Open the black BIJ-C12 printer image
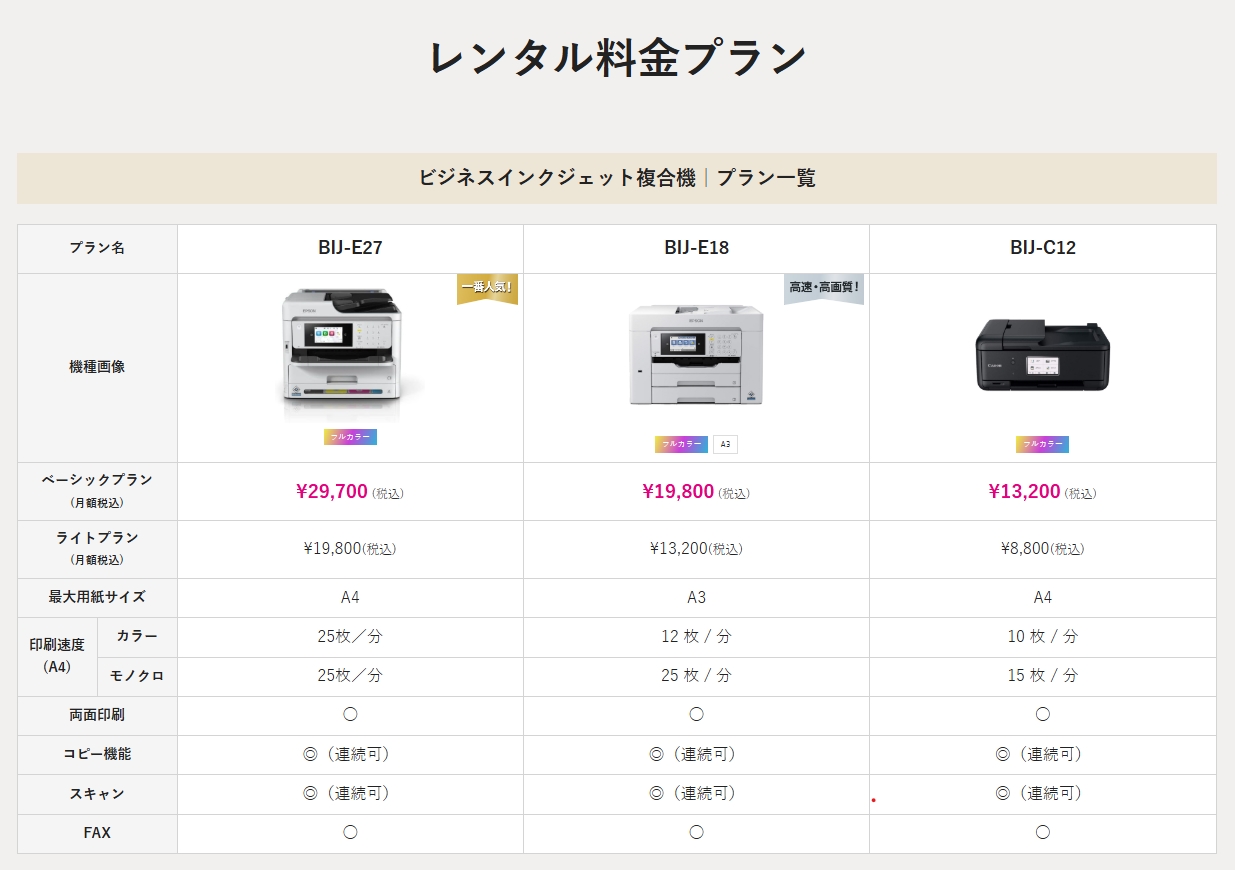The image size is (1235, 870). coord(1042,355)
